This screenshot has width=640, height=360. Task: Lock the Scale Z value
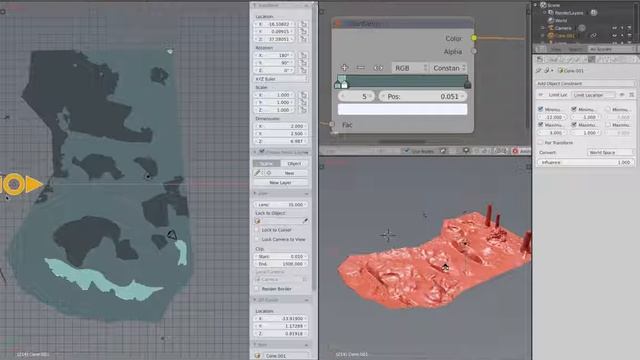[303, 110]
